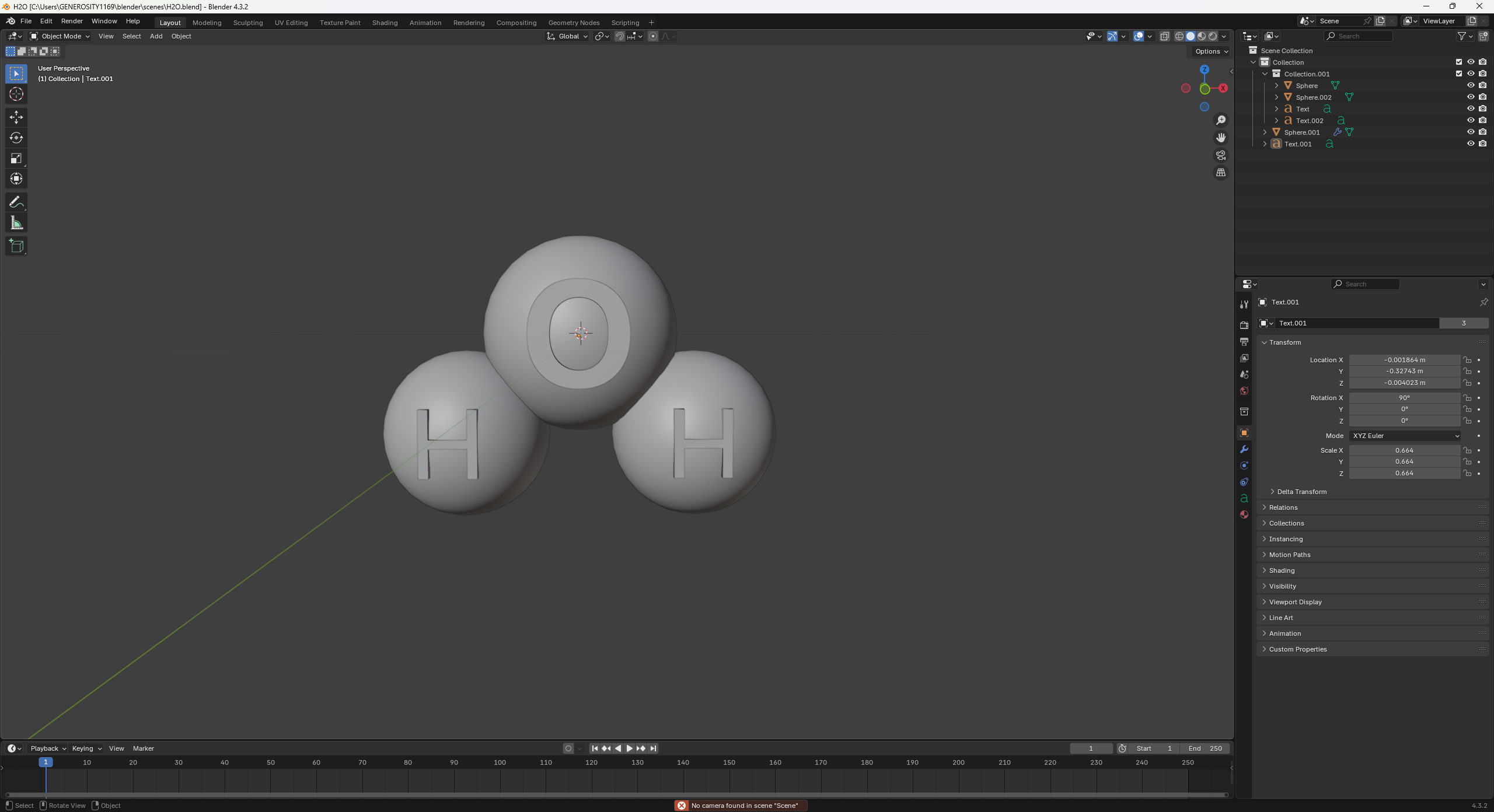
Task: Select the Scale tool
Action: click(x=16, y=159)
